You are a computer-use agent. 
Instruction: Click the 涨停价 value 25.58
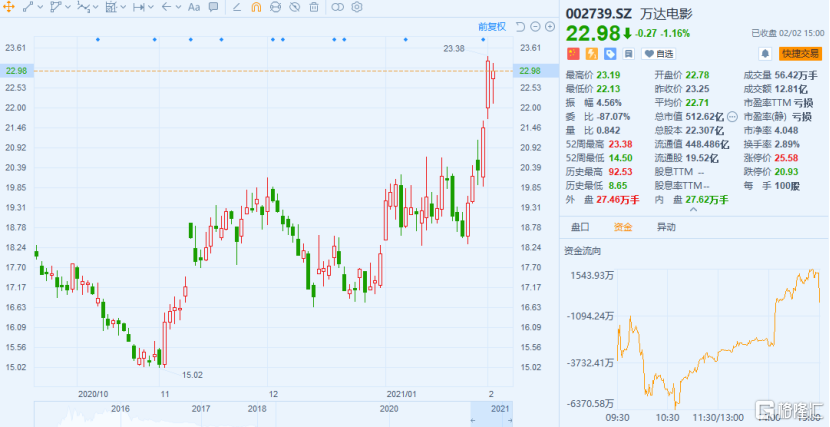coord(786,158)
